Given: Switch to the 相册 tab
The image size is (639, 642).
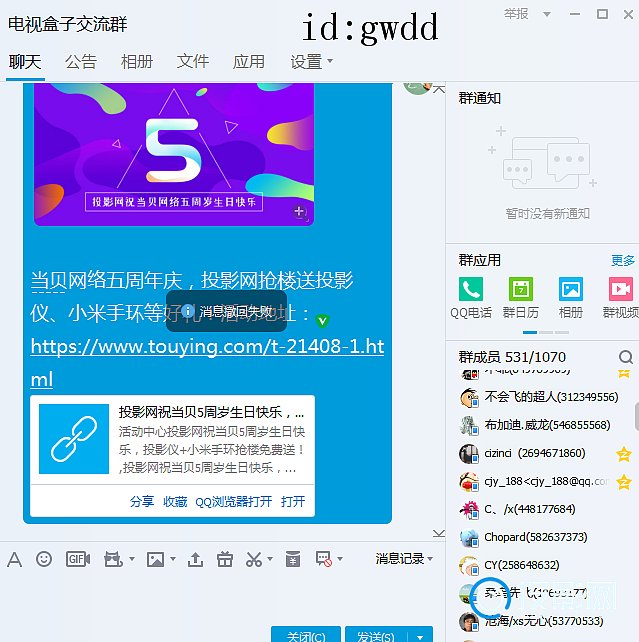Looking at the screenshot, I should (137, 62).
